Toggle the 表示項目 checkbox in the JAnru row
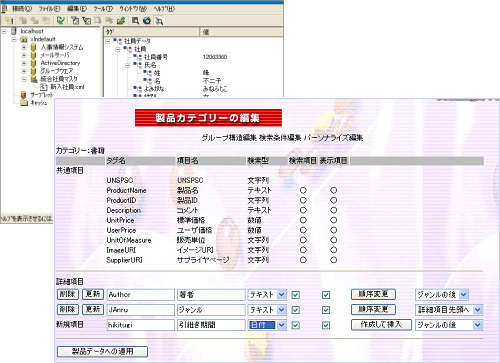This screenshot has height=363, width=500. (x=326, y=310)
